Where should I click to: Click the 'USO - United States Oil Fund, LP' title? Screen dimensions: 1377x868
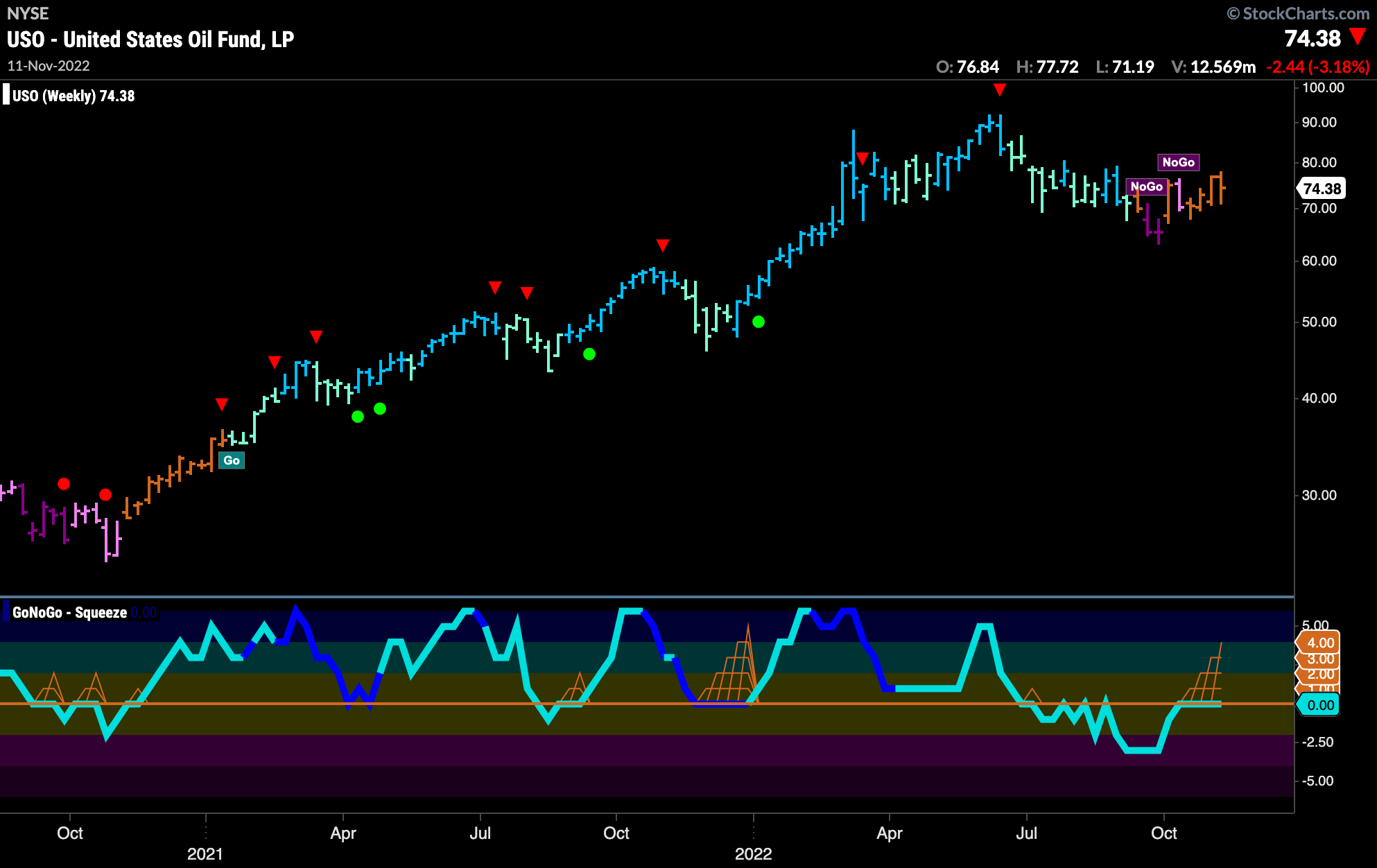pos(150,40)
